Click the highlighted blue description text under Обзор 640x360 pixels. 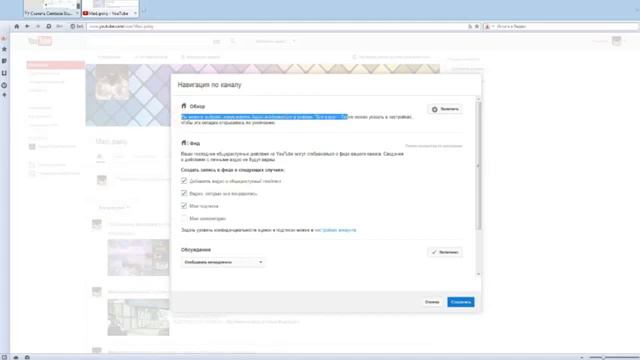pos(264,117)
